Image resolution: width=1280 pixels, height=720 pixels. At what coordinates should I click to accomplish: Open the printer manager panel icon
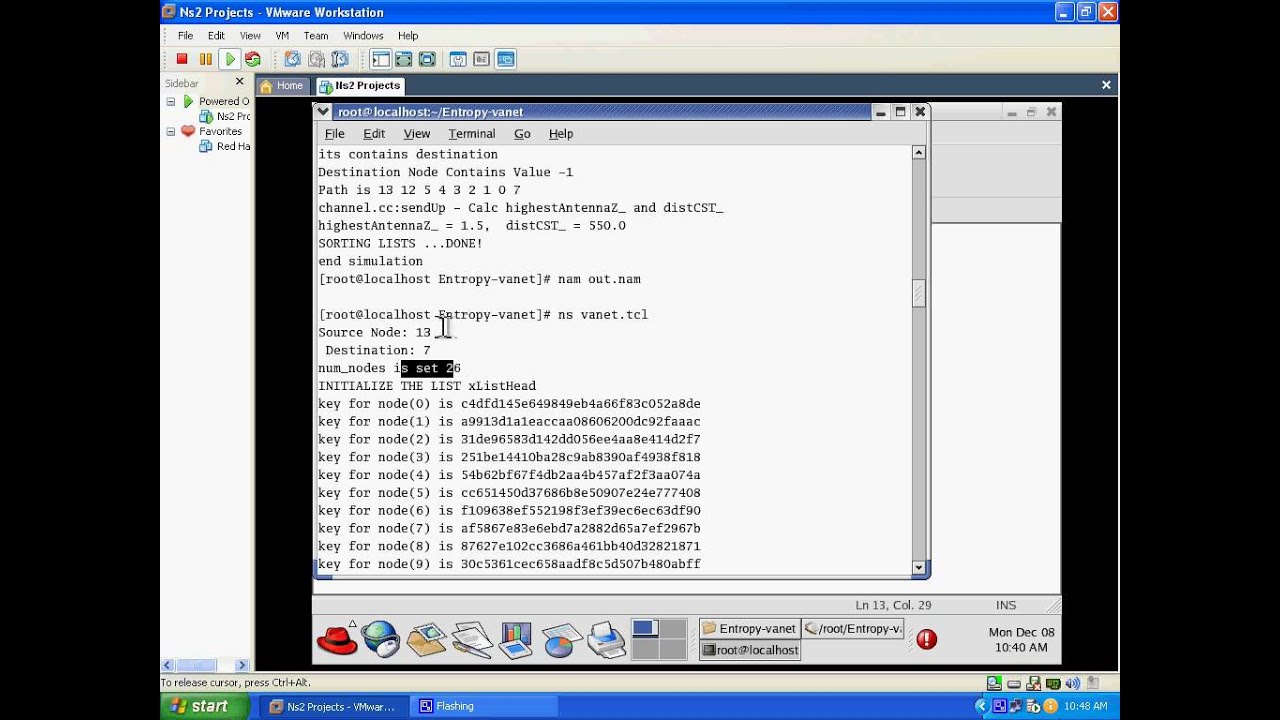tap(606, 638)
